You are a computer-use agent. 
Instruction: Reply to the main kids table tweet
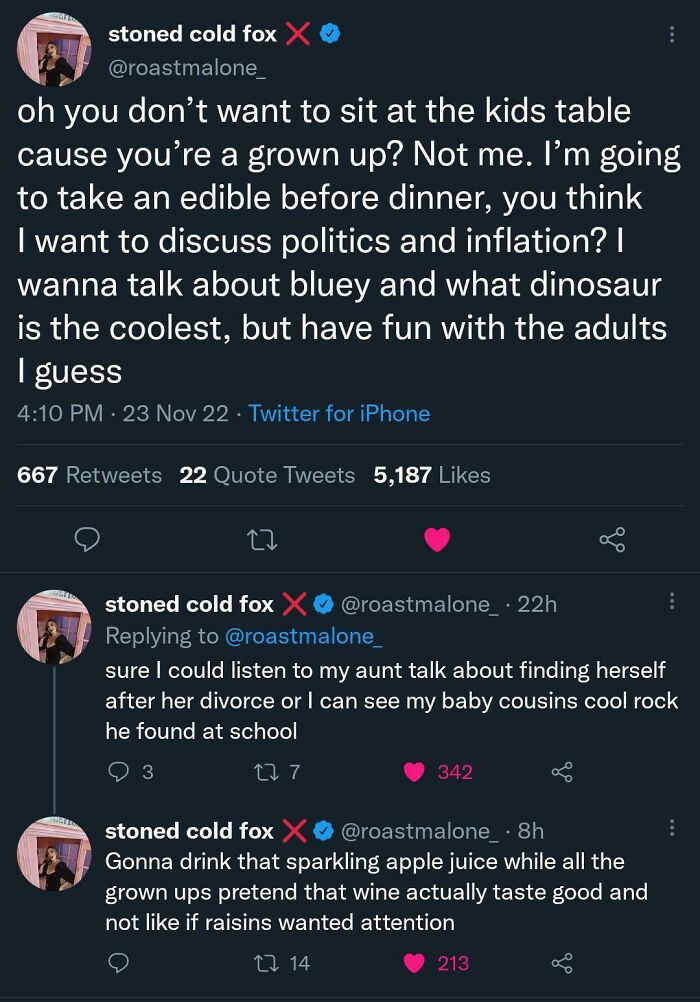tap(88, 541)
